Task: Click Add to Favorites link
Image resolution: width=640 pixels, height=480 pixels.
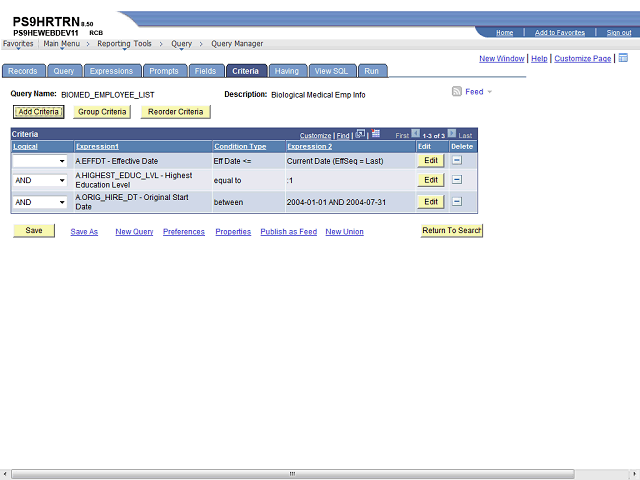Action: click(560, 33)
